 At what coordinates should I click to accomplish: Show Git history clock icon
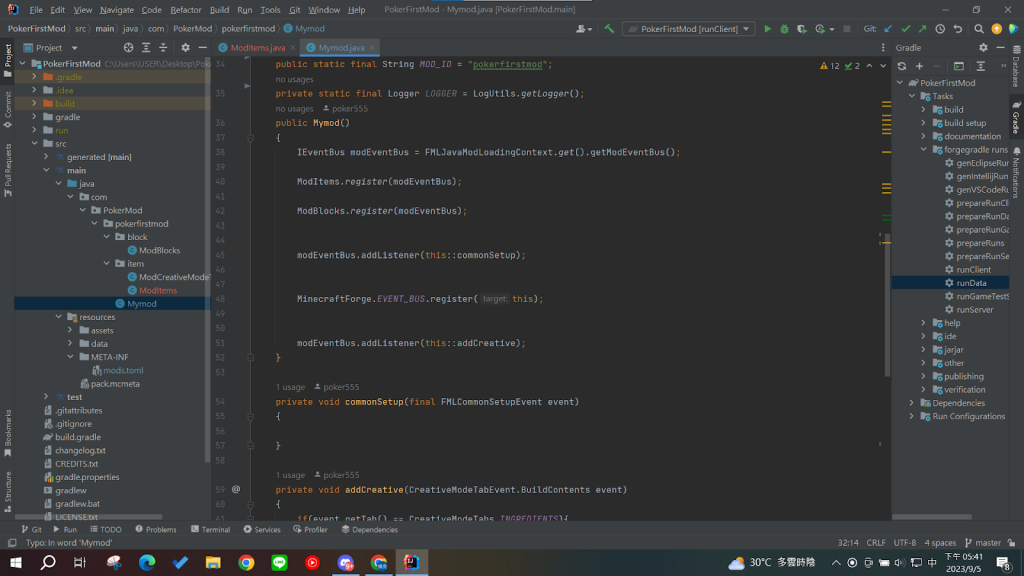pos(940,29)
